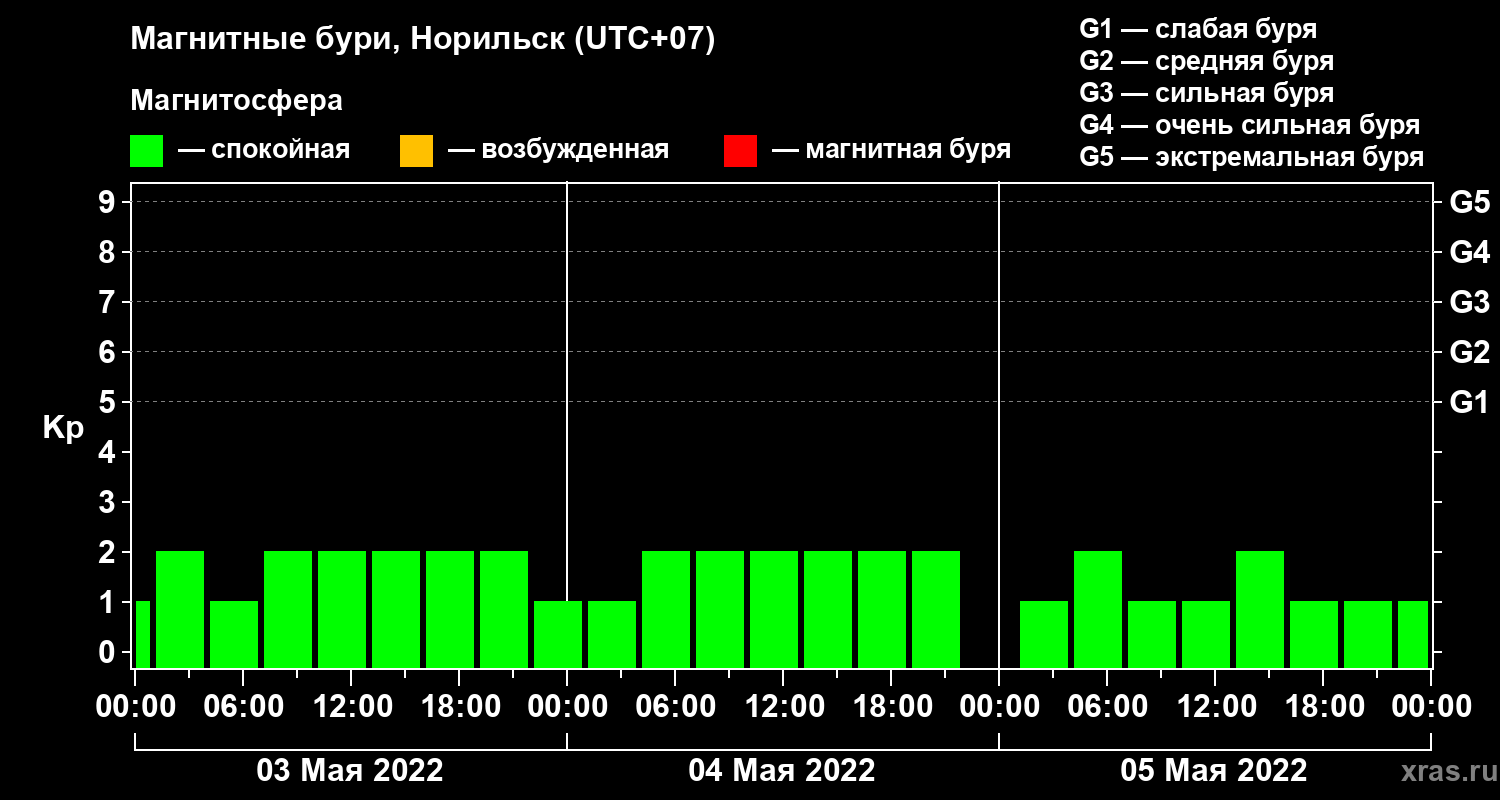Click the Kp 2 bar before 06:00 on 05 May

(x=1098, y=609)
